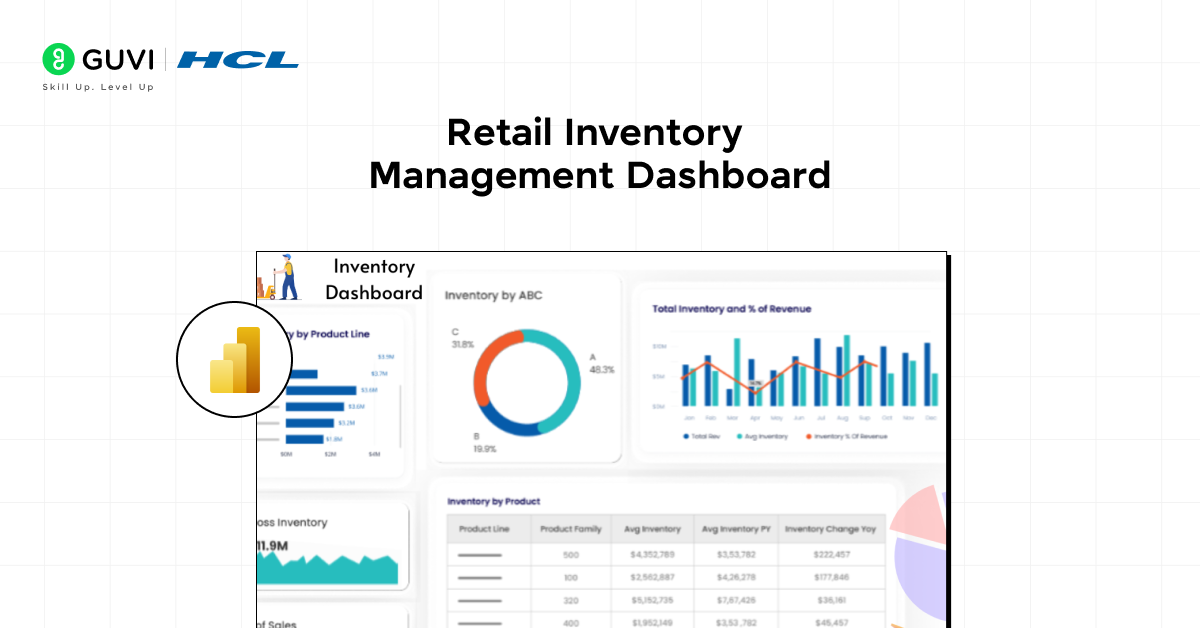Click the warehouse worker with cart icon

pyautogui.click(x=280, y=279)
